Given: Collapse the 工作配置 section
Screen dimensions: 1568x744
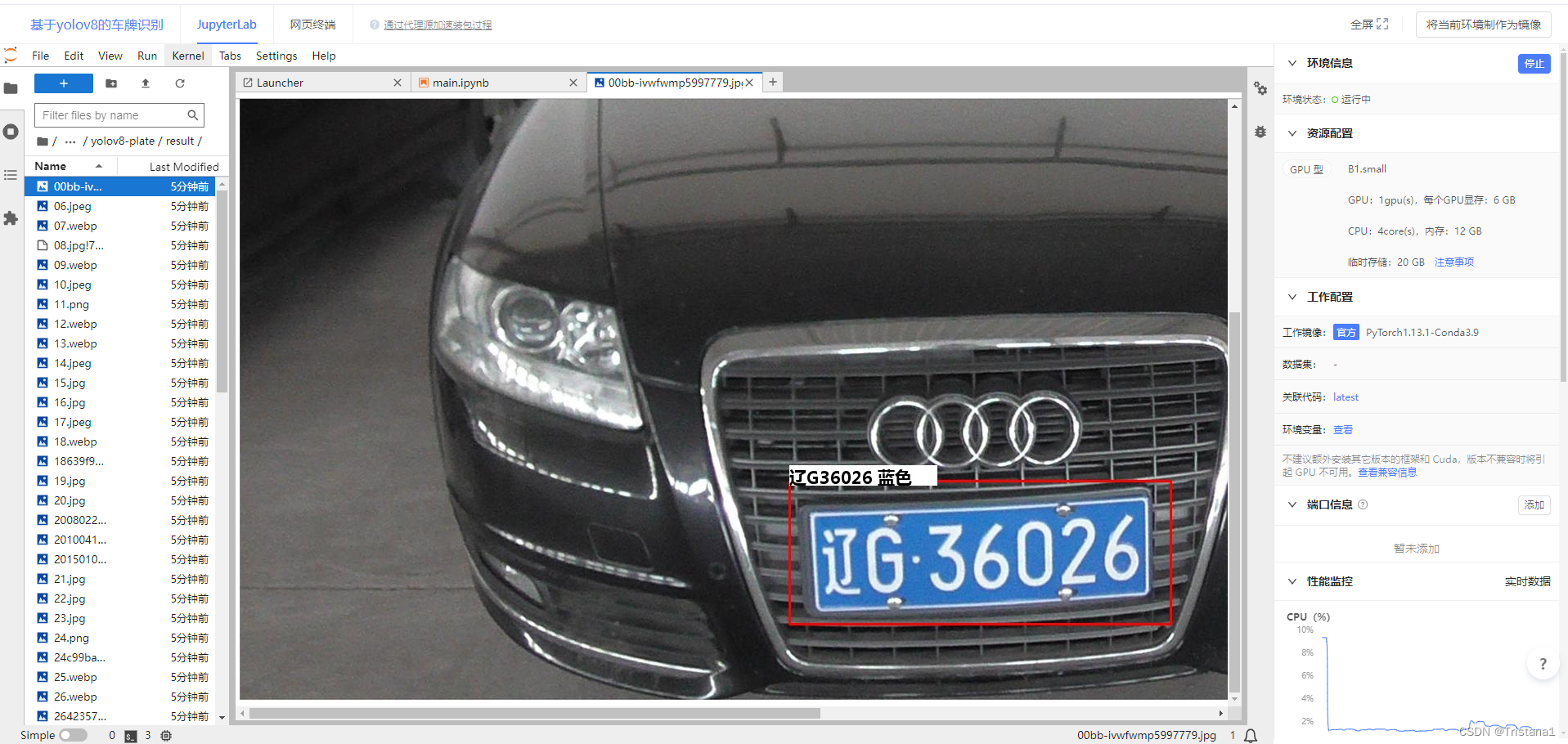Looking at the screenshot, I should [1292, 297].
